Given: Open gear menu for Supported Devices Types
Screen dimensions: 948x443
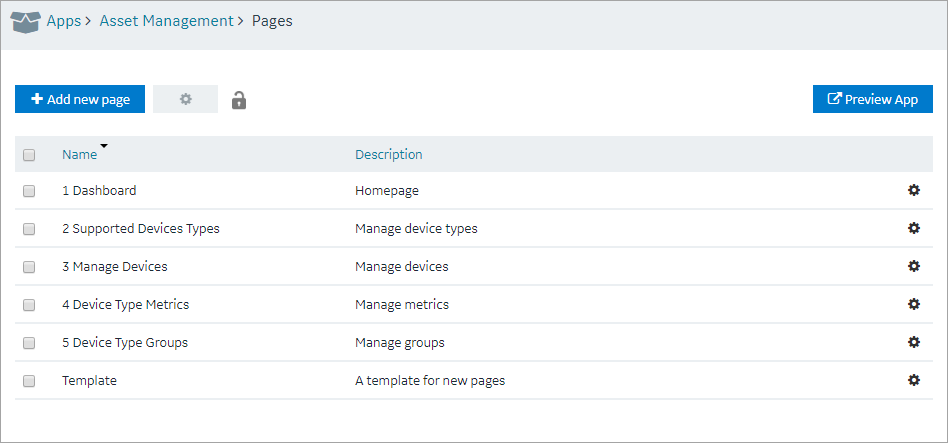Looking at the screenshot, I should [914, 228].
